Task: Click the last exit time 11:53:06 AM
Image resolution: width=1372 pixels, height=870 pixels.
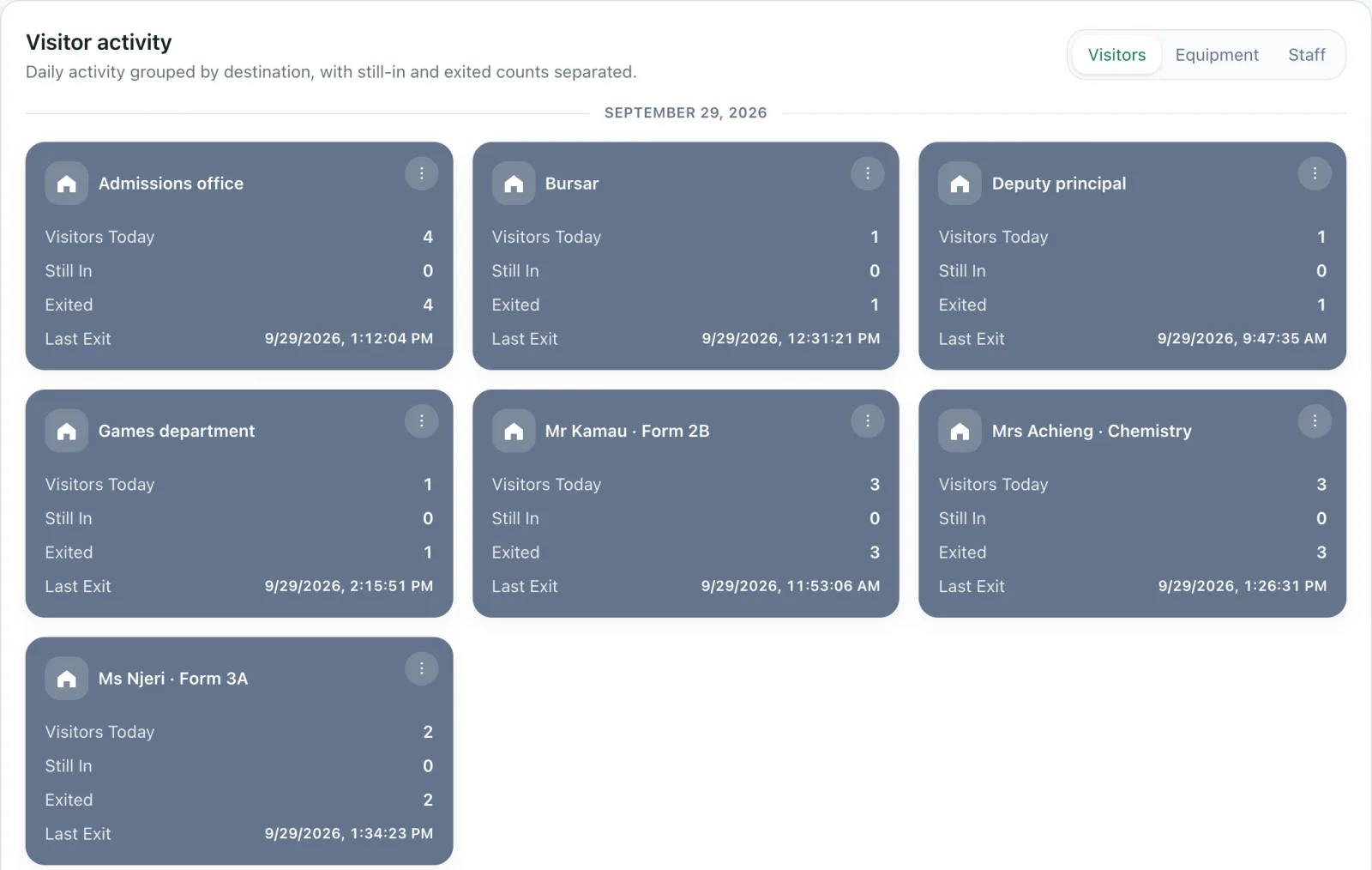Action: 791,586
